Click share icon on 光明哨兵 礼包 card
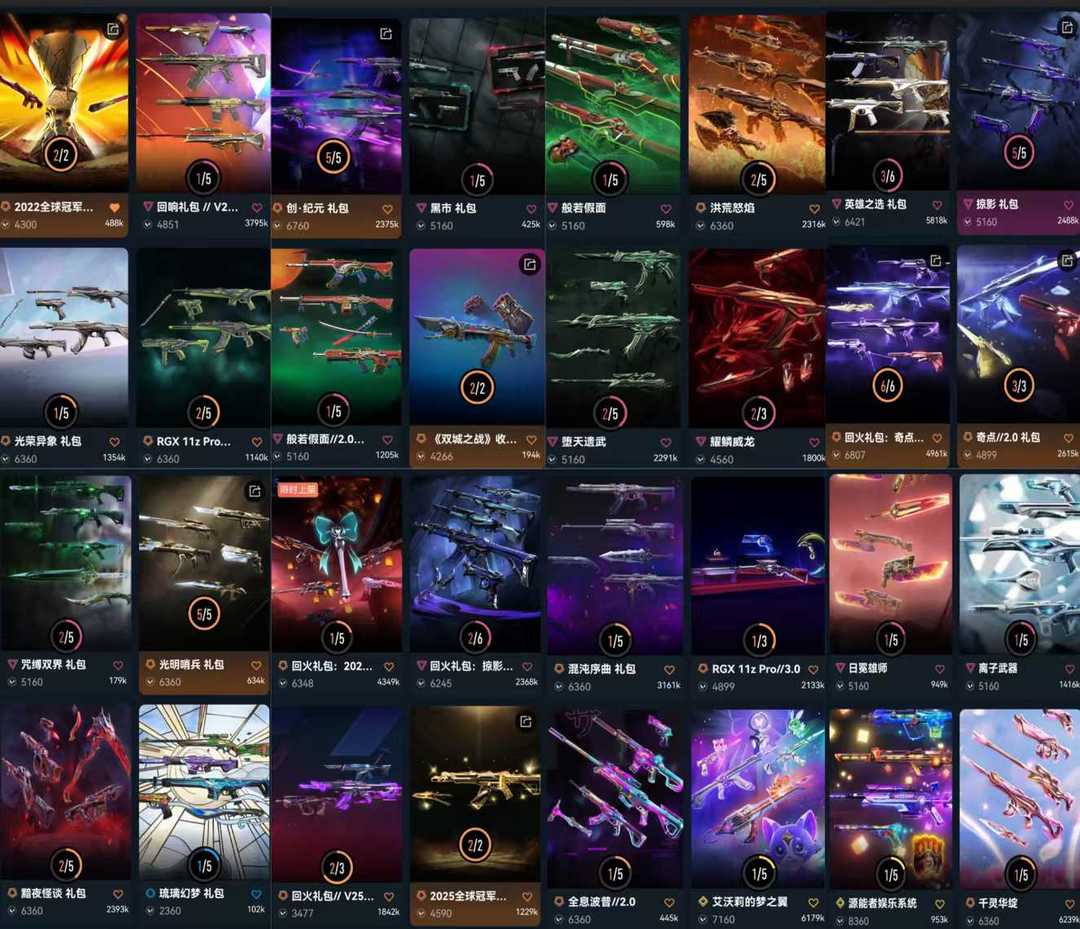This screenshot has width=1080, height=929. [254, 490]
